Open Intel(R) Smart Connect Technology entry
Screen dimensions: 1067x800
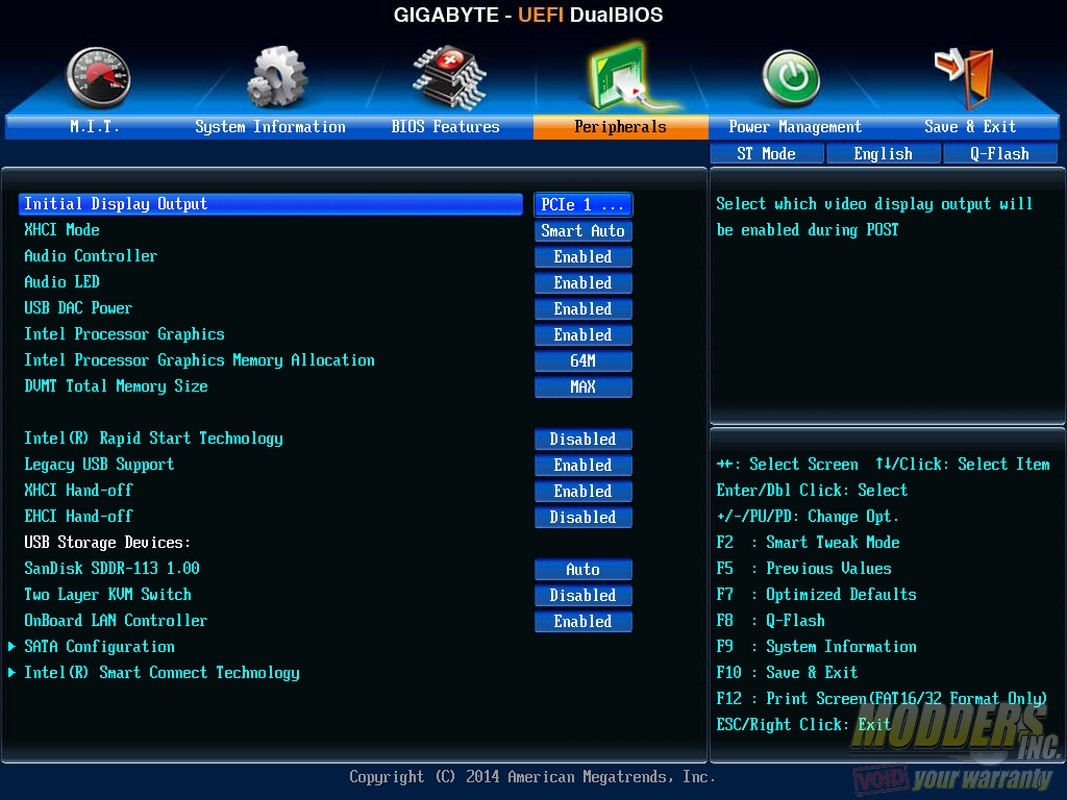pos(162,672)
